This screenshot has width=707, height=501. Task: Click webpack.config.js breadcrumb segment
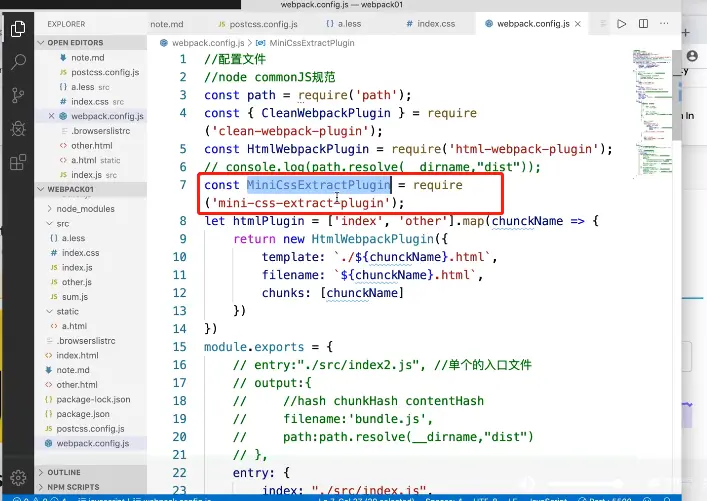(208, 43)
